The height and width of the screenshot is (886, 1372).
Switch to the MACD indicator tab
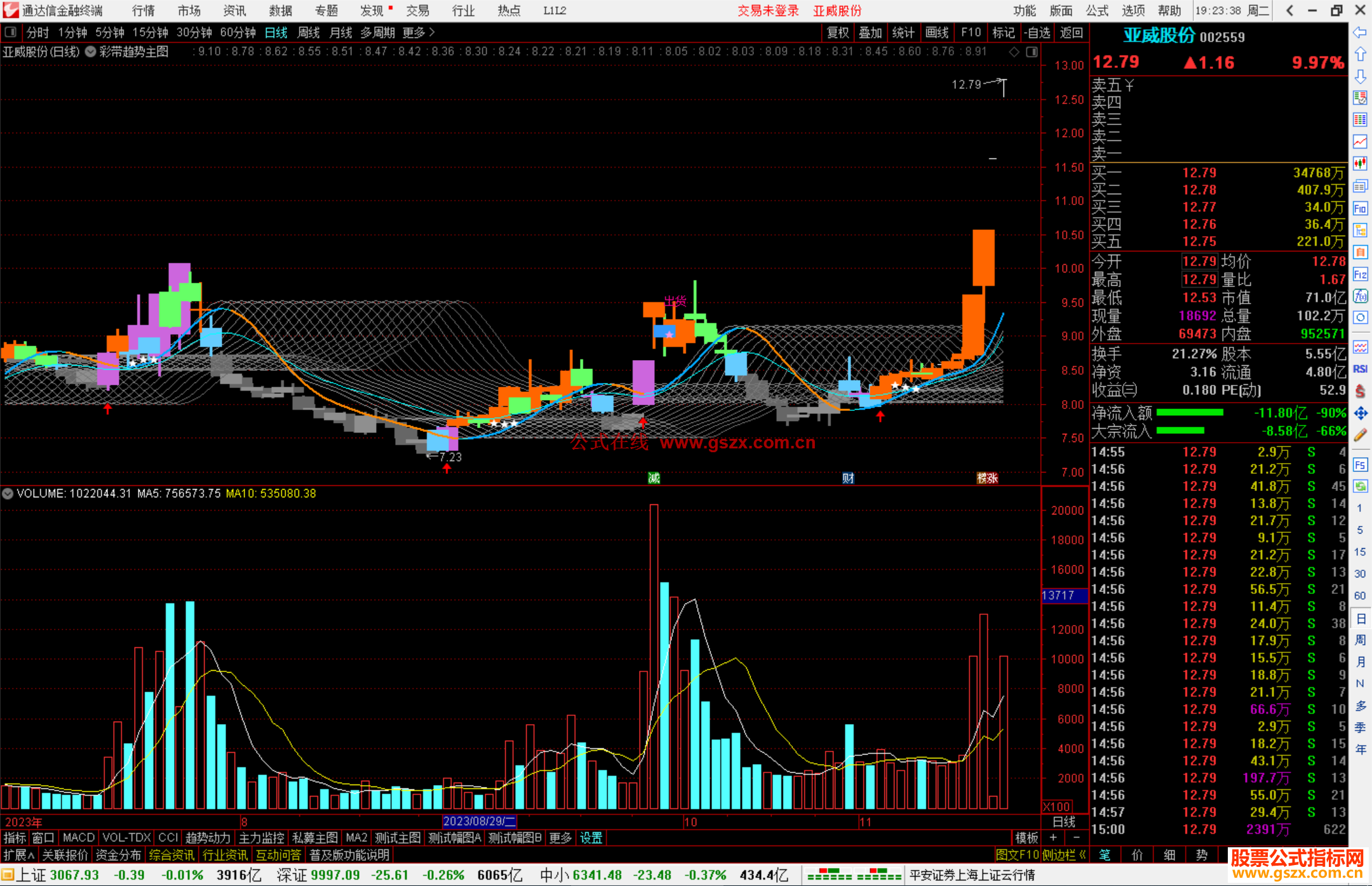pos(79,838)
